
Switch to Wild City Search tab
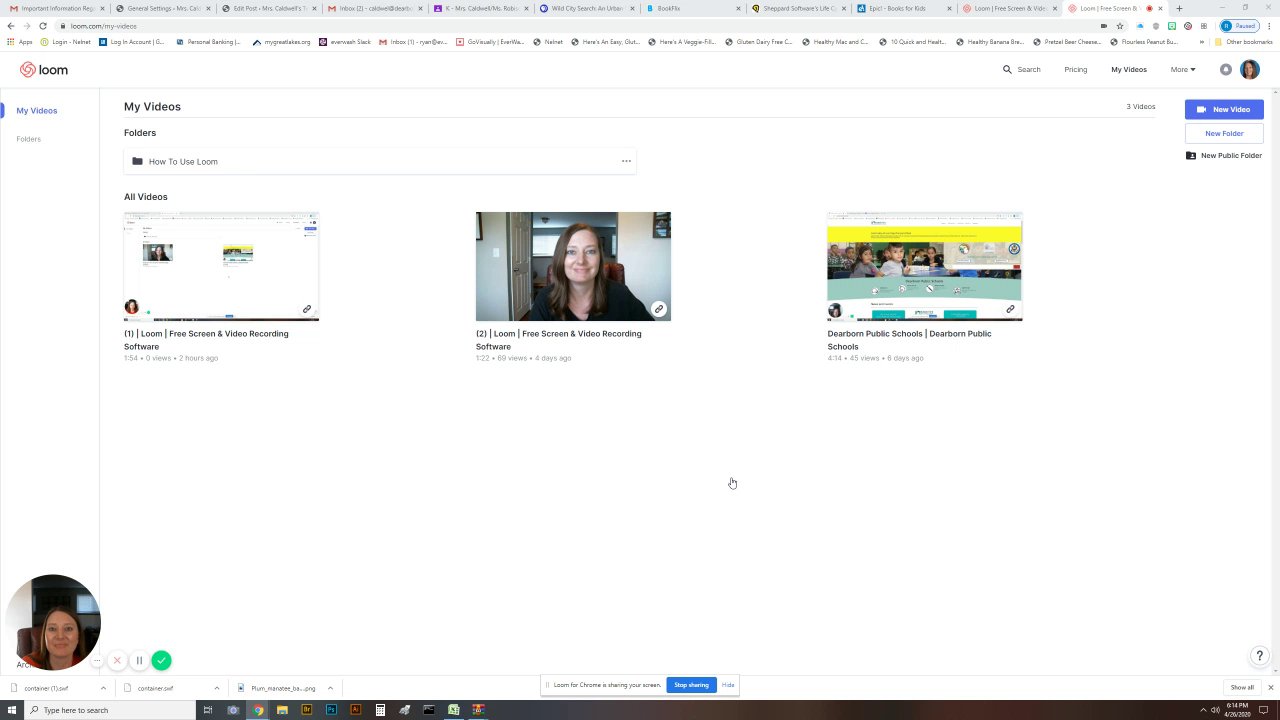click(x=587, y=8)
